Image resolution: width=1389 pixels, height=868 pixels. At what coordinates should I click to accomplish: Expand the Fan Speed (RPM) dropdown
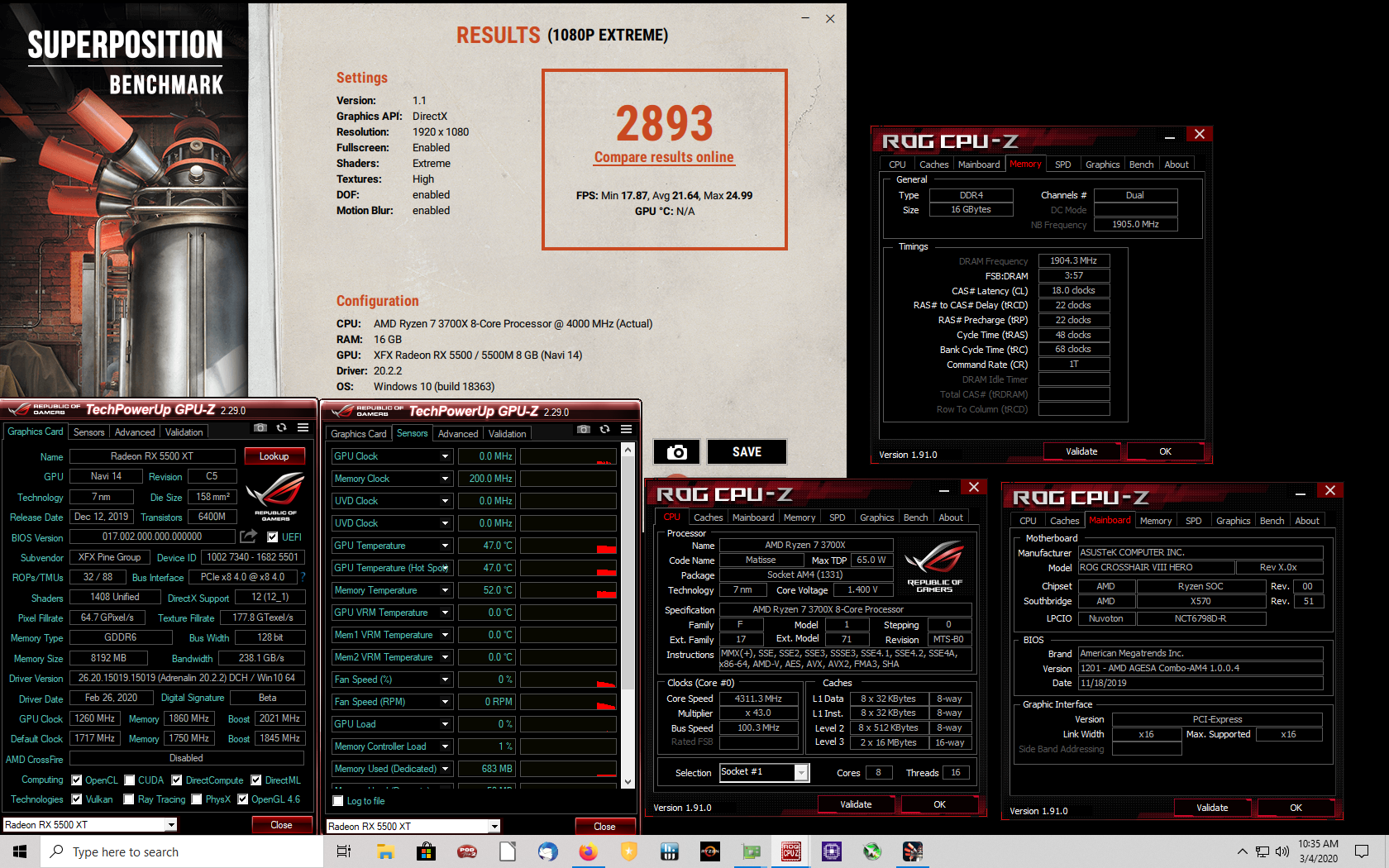445,702
